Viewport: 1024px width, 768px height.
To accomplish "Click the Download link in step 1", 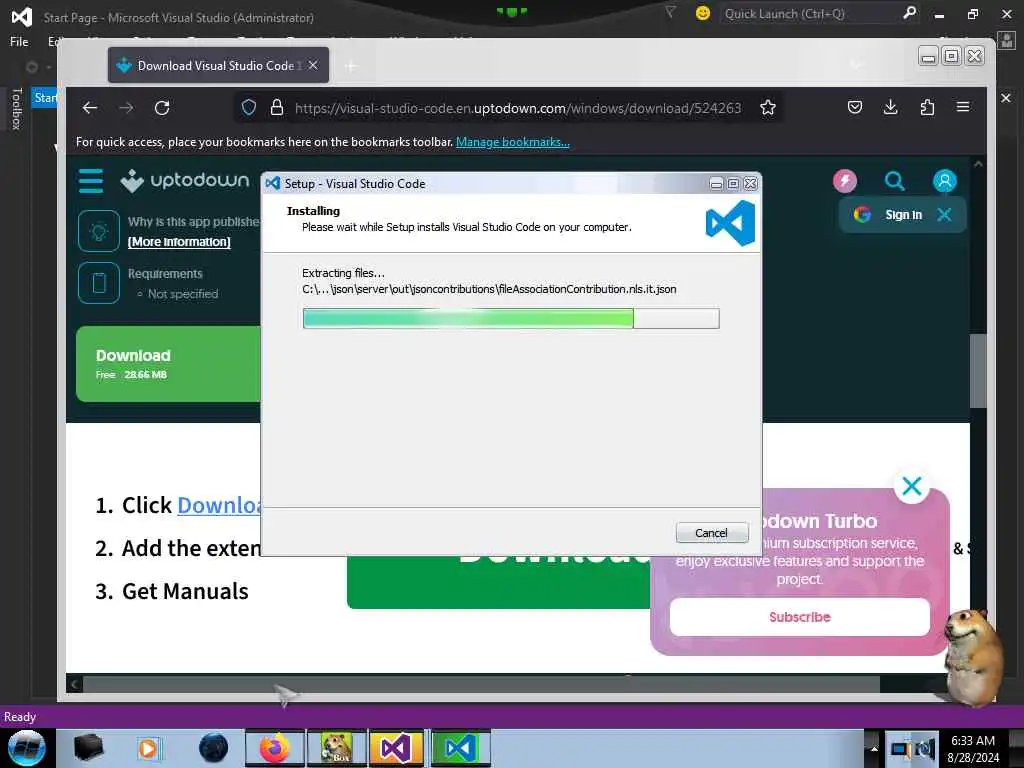I will pyautogui.click(x=219, y=505).
